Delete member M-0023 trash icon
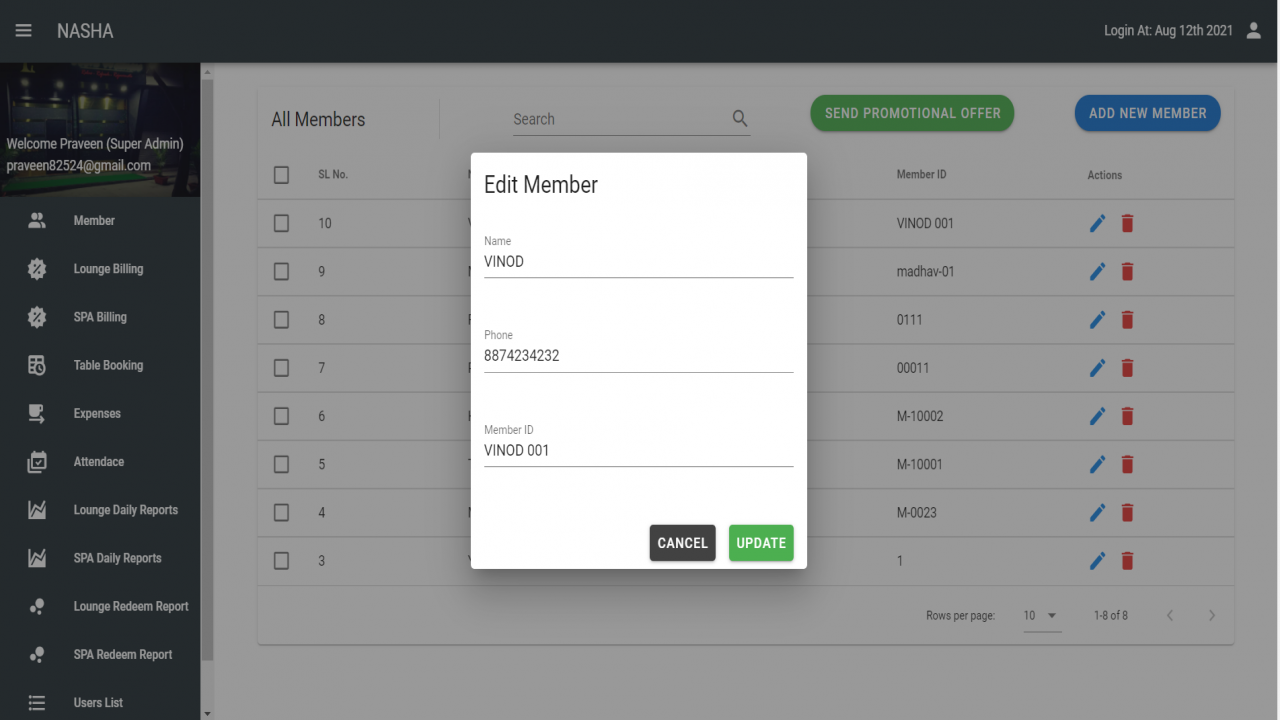The width and height of the screenshot is (1280, 720). pos(1127,512)
